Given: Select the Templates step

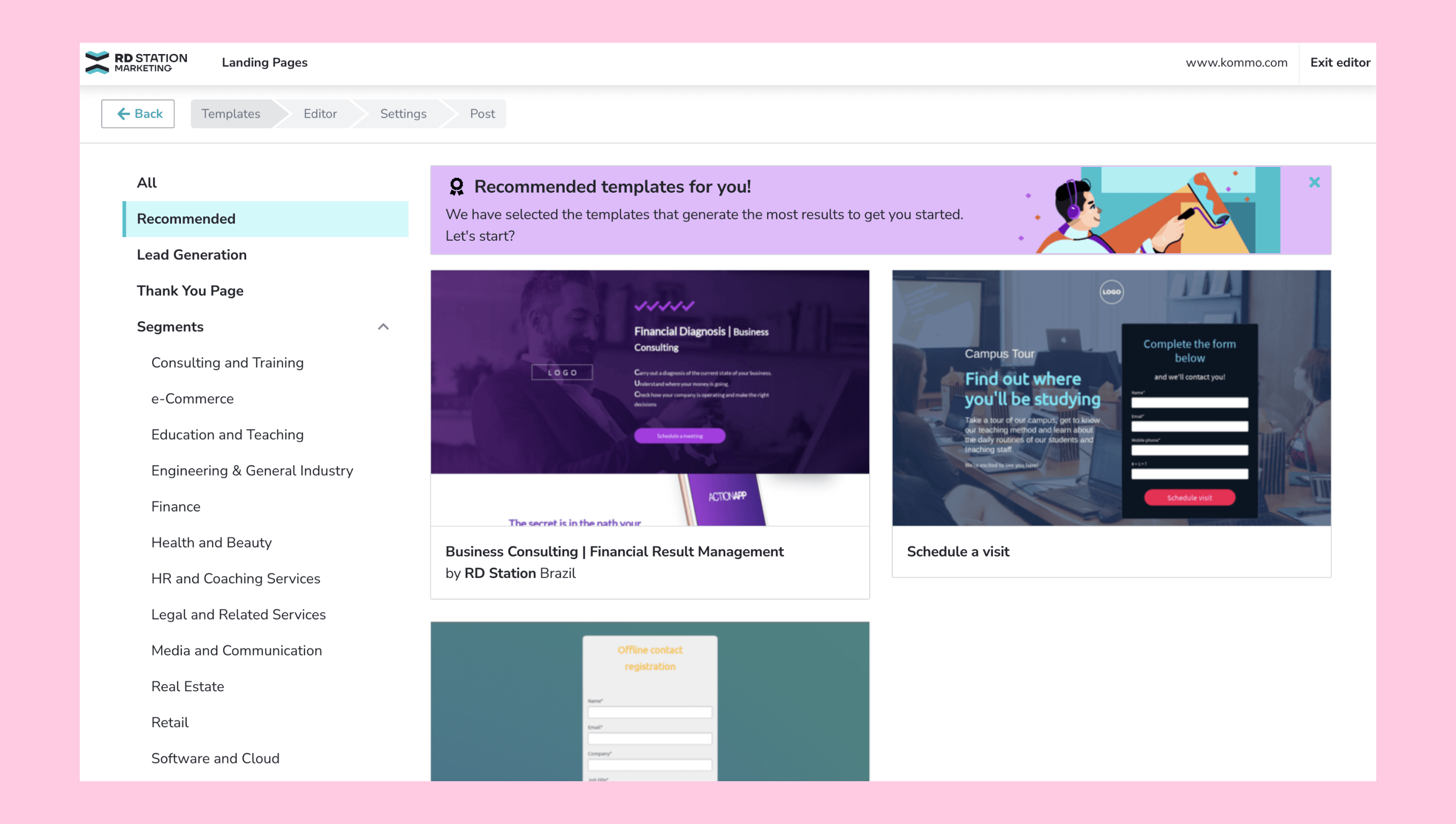Looking at the screenshot, I should tap(231, 114).
